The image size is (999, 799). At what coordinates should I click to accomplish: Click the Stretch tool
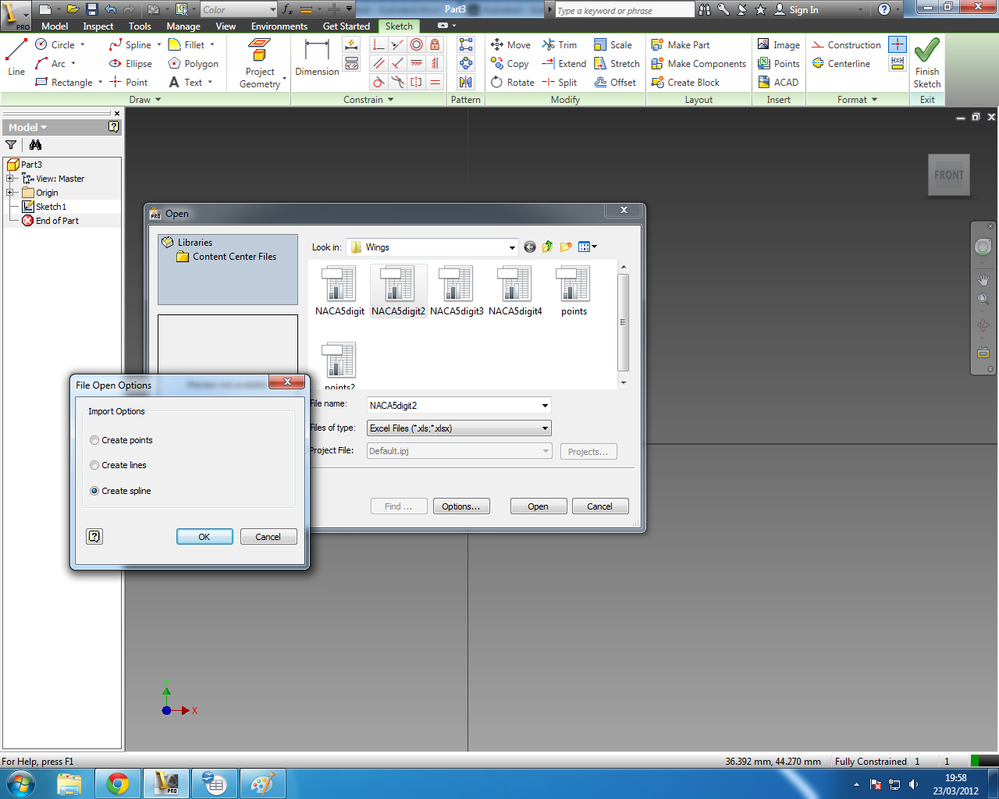[616, 63]
